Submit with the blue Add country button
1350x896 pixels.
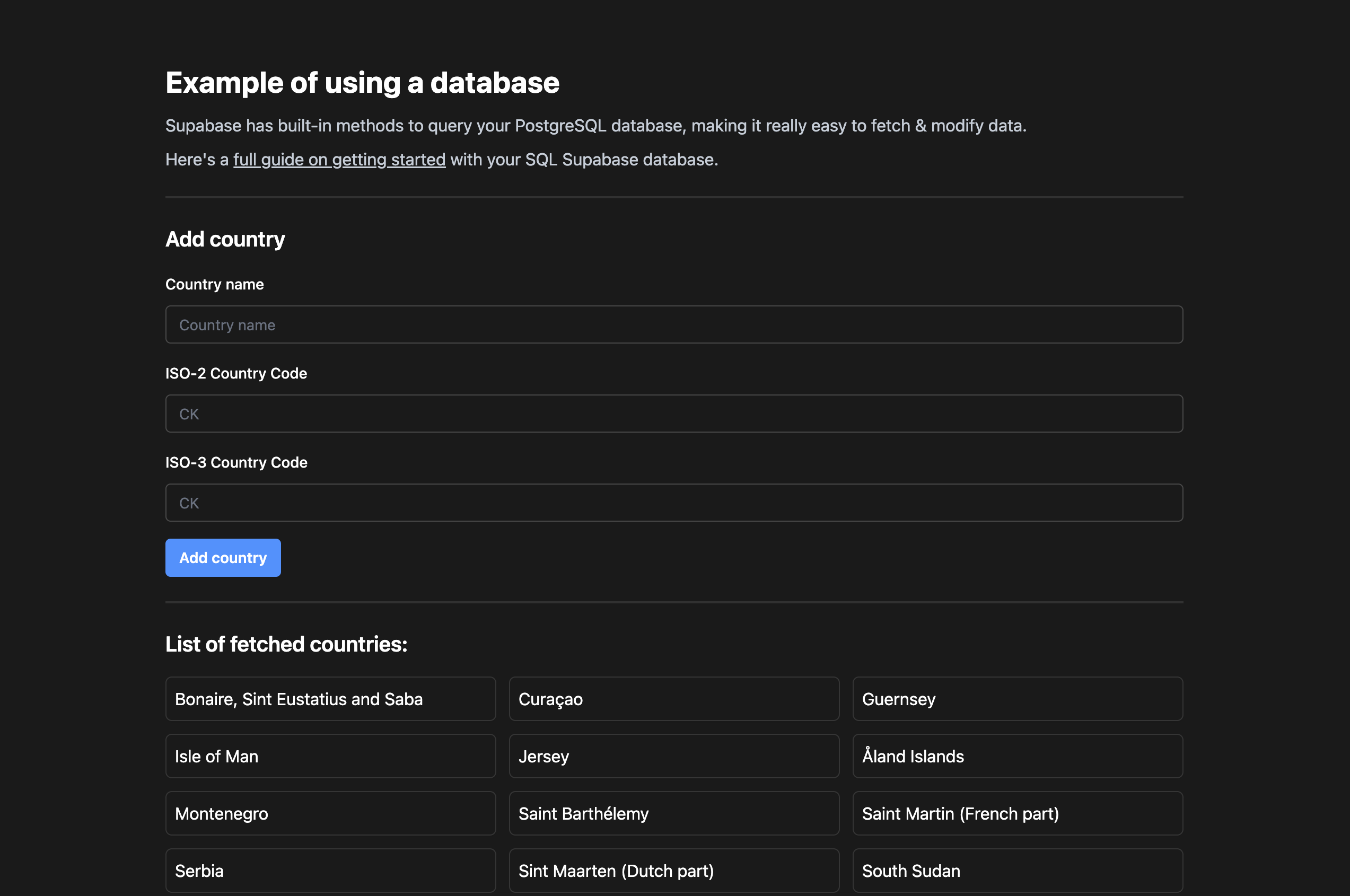click(x=223, y=558)
